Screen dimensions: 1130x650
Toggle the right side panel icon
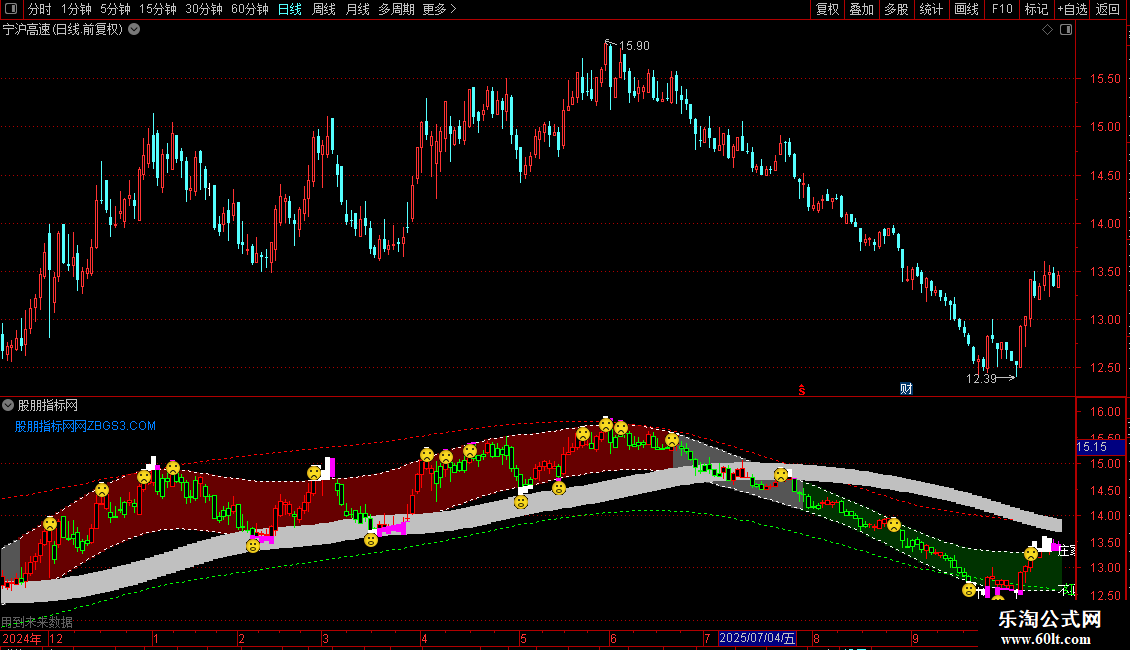pos(1066,30)
